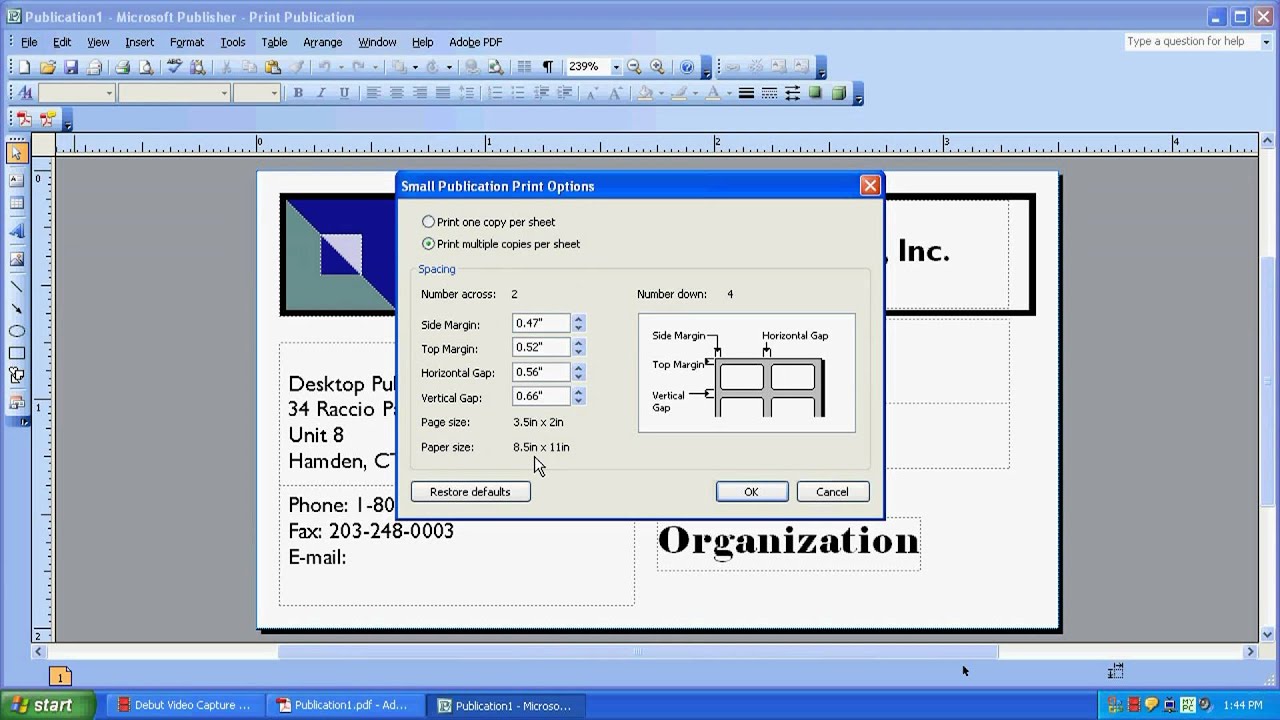
Task: Select the Oval shape tool
Action: [x=16, y=331]
